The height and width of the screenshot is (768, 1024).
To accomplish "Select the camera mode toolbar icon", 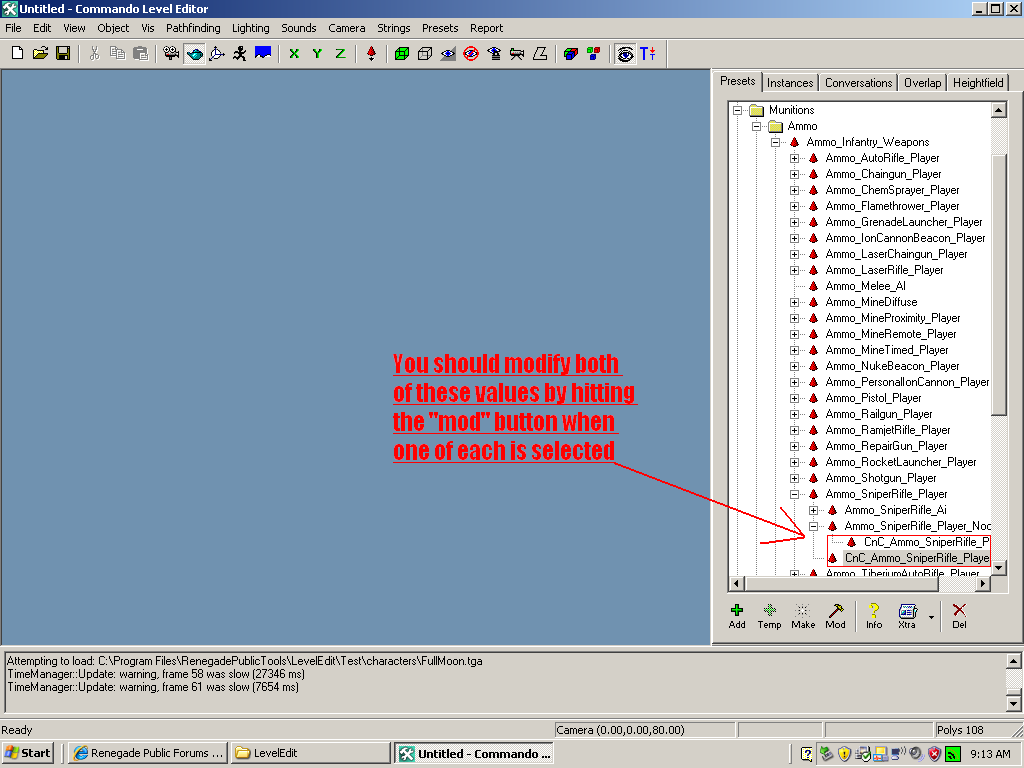I will coord(171,53).
